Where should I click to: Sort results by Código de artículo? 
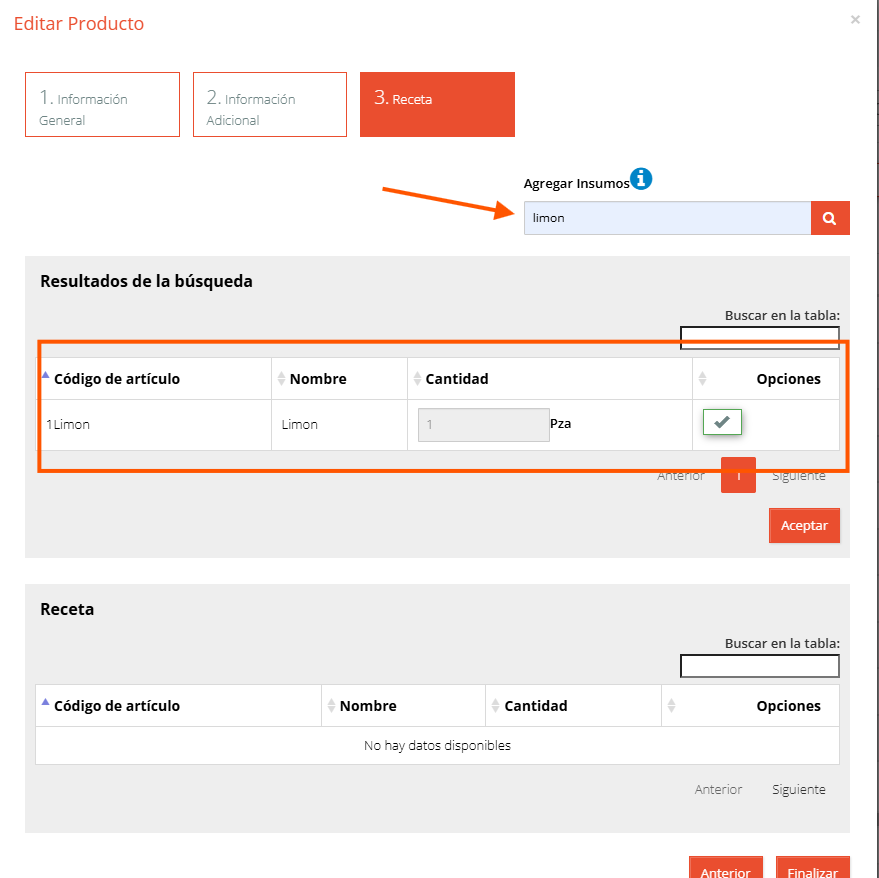click(x=154, y=379)
